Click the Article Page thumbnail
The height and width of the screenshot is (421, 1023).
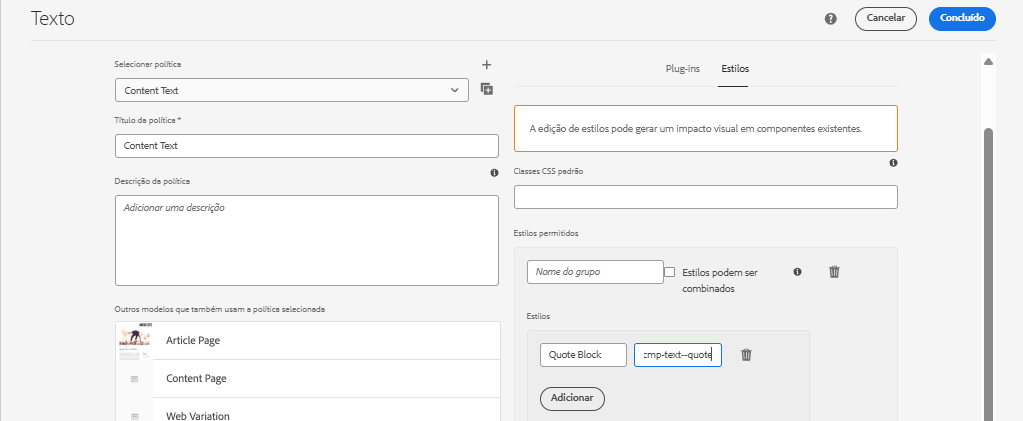pos(133,340)
